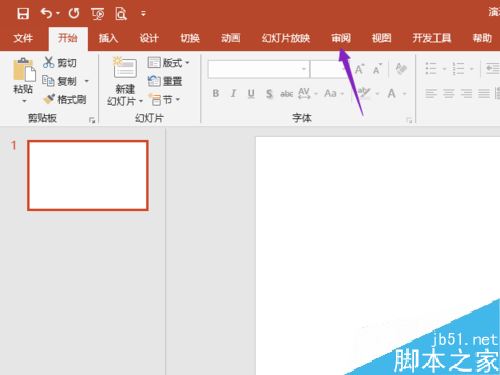
Task: Apply text highlight color pen
Action: [x=364, y=93]
